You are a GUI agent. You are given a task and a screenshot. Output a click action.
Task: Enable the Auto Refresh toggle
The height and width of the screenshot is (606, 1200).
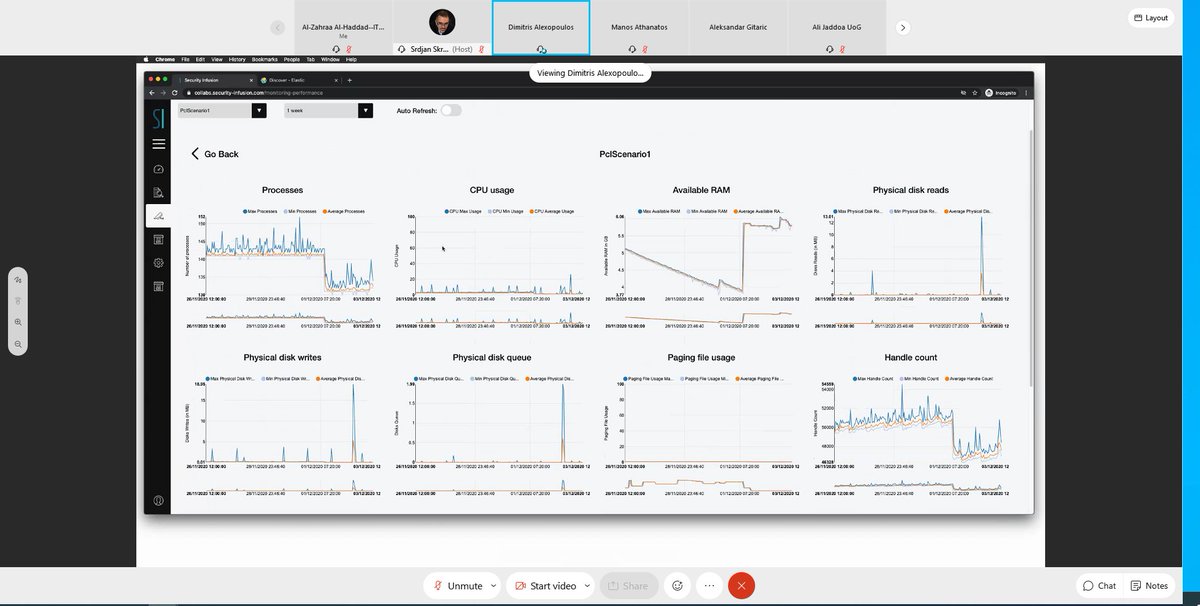click(451, 111)
